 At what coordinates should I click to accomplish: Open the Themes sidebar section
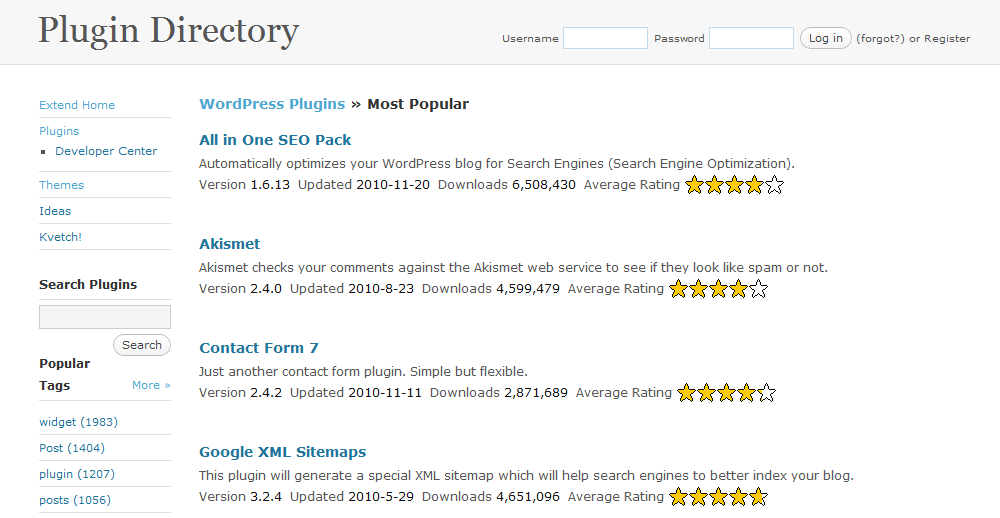[x=61, y=185]
